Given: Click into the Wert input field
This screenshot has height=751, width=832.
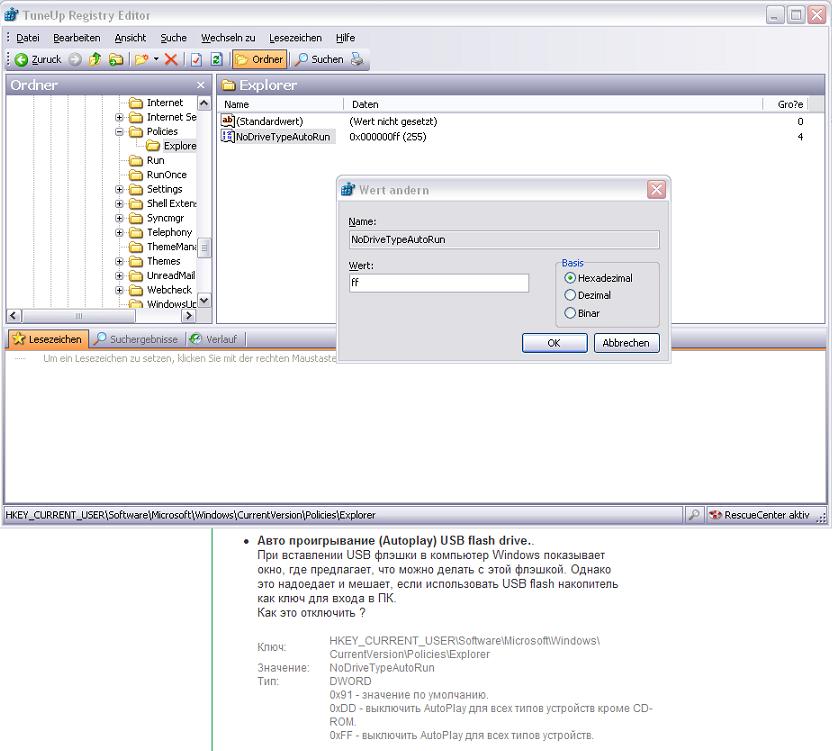Looking at the screenshot, I should click(x=439, y=283).
